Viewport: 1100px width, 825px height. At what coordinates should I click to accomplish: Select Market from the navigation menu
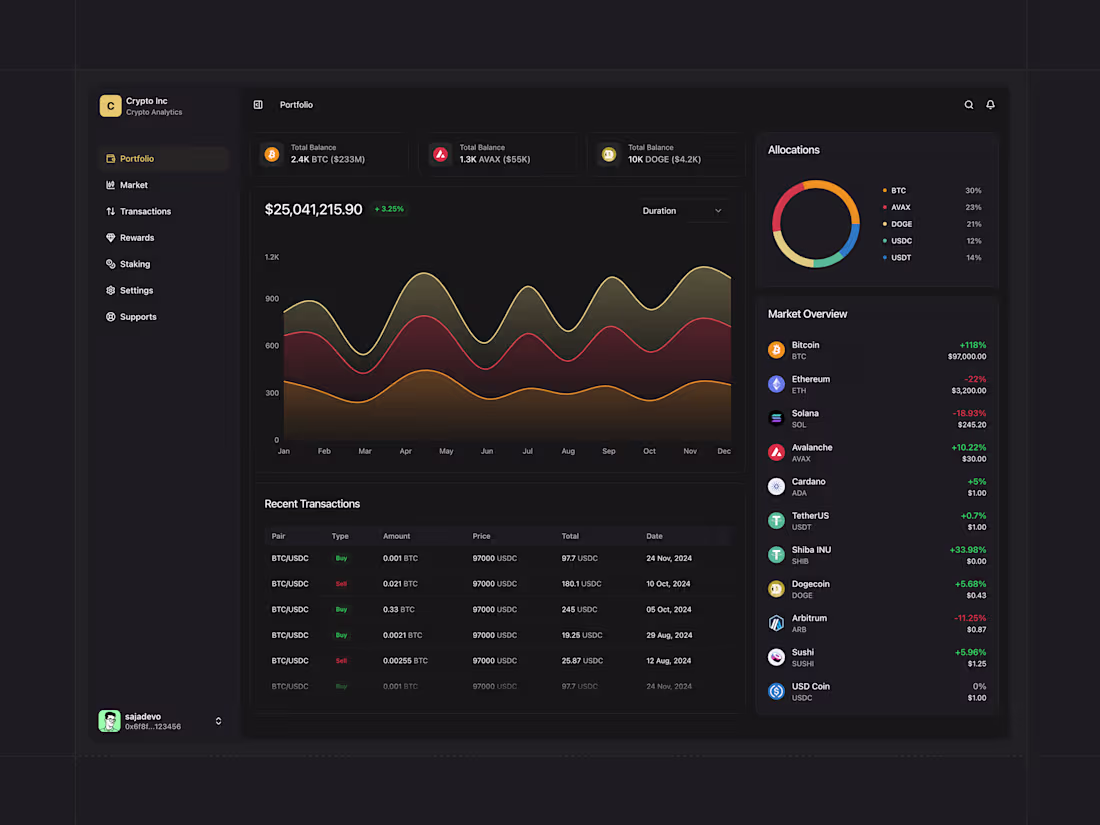click(134, 184)
